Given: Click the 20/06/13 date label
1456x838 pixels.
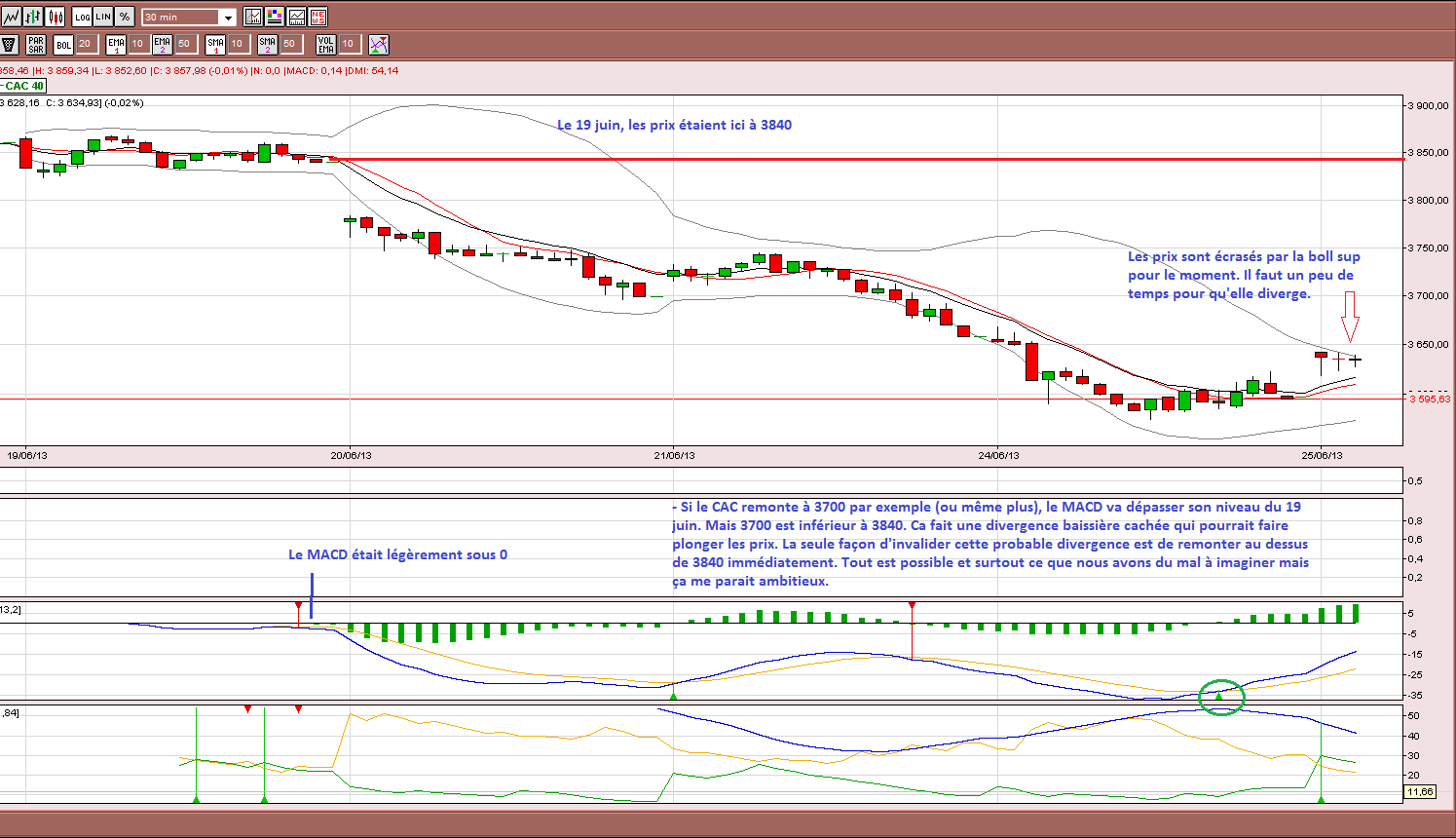Looking at the screenshot, I should pyautogui.click(x=351, y=455).
